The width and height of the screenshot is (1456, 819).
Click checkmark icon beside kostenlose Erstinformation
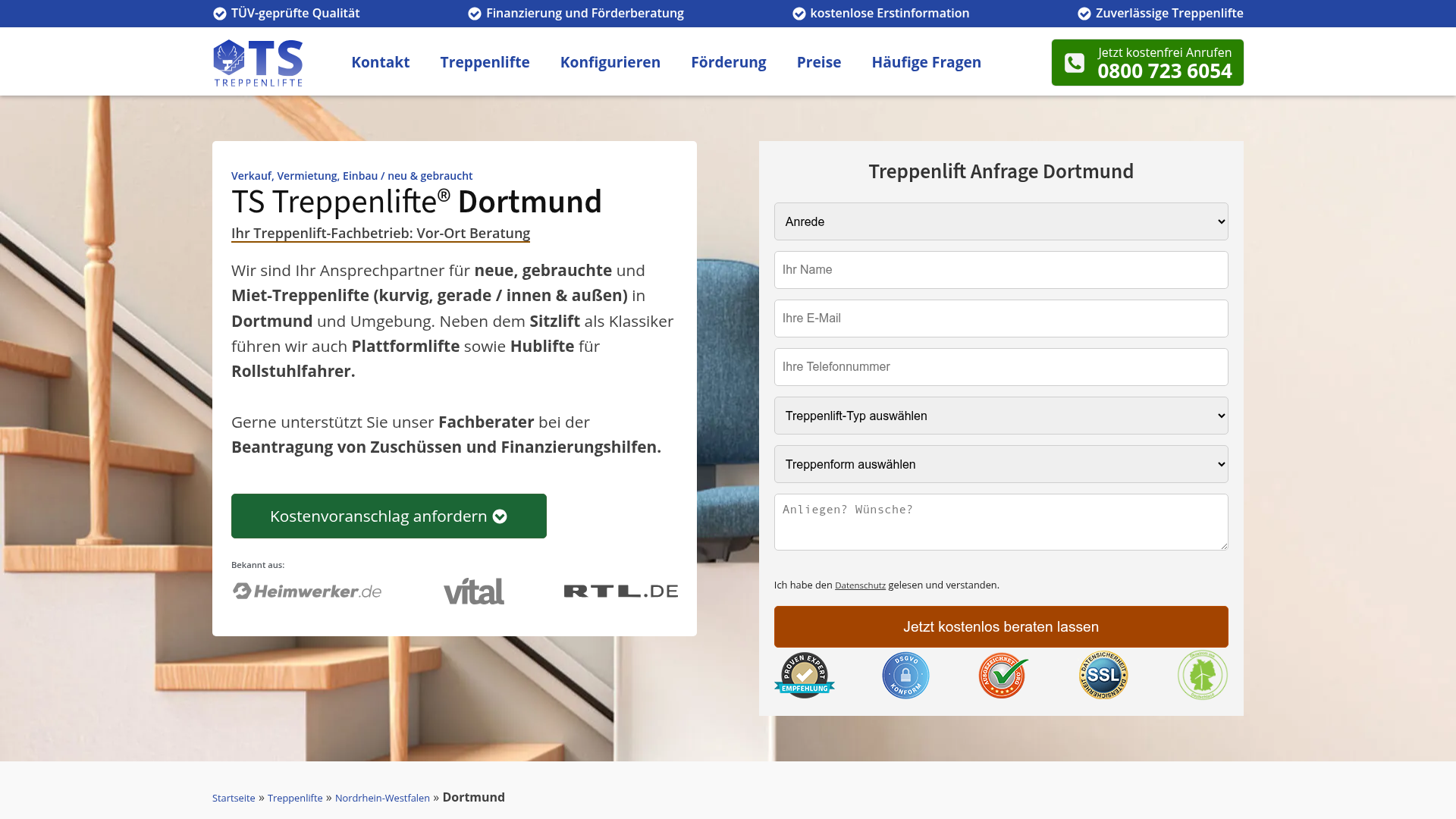[799, 14]
